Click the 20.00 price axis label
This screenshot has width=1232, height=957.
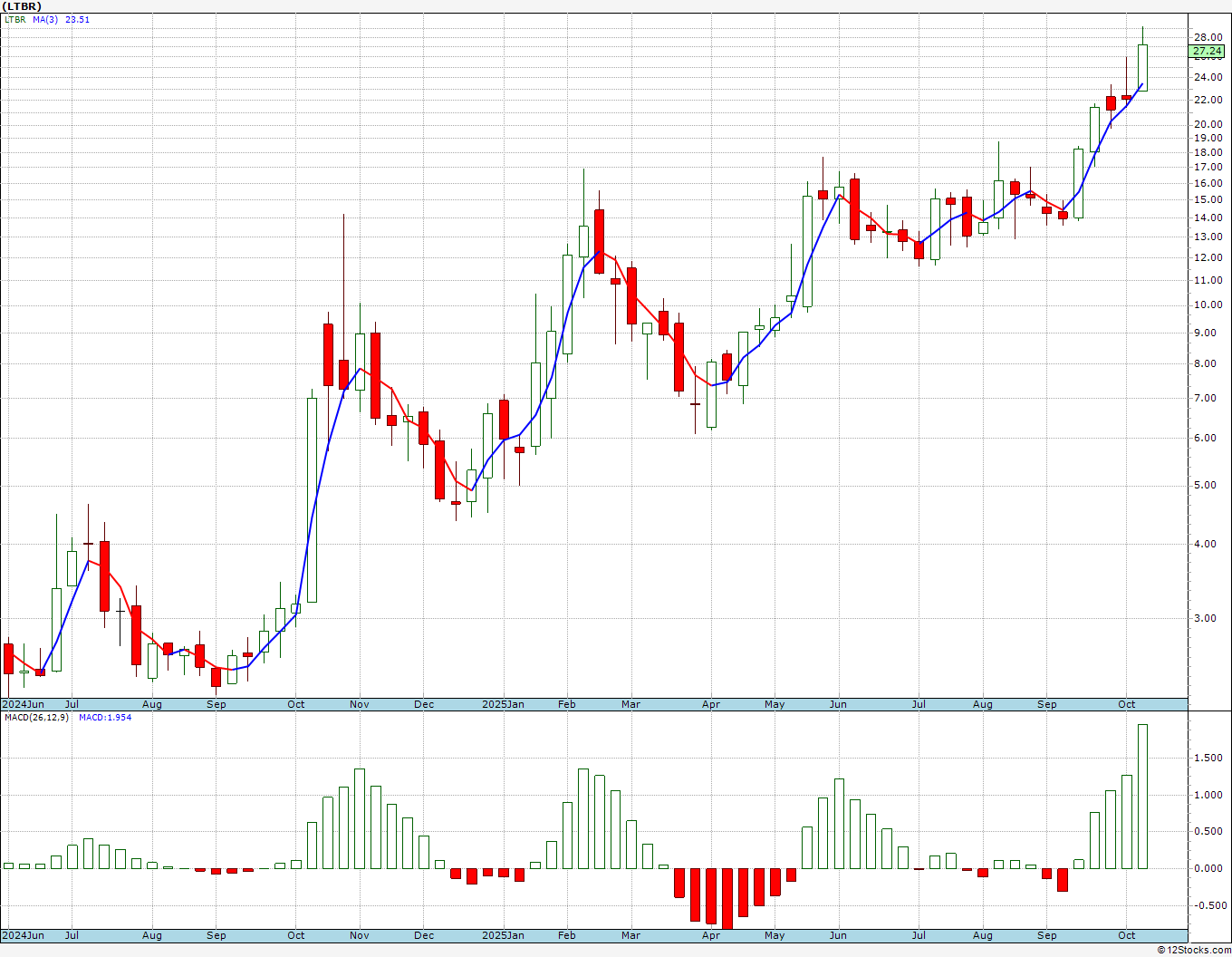point(1208,124)
